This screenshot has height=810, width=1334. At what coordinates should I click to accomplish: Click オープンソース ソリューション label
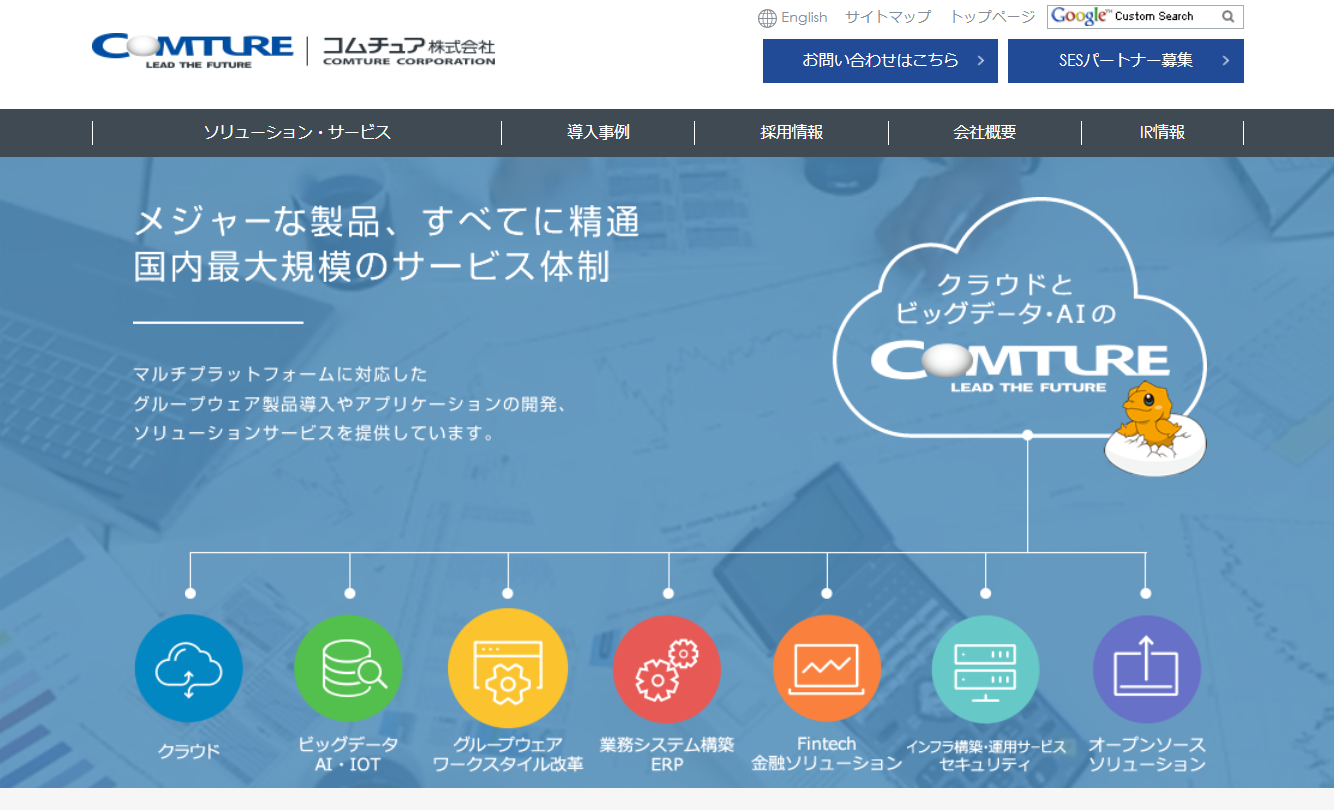(1146, 754)
